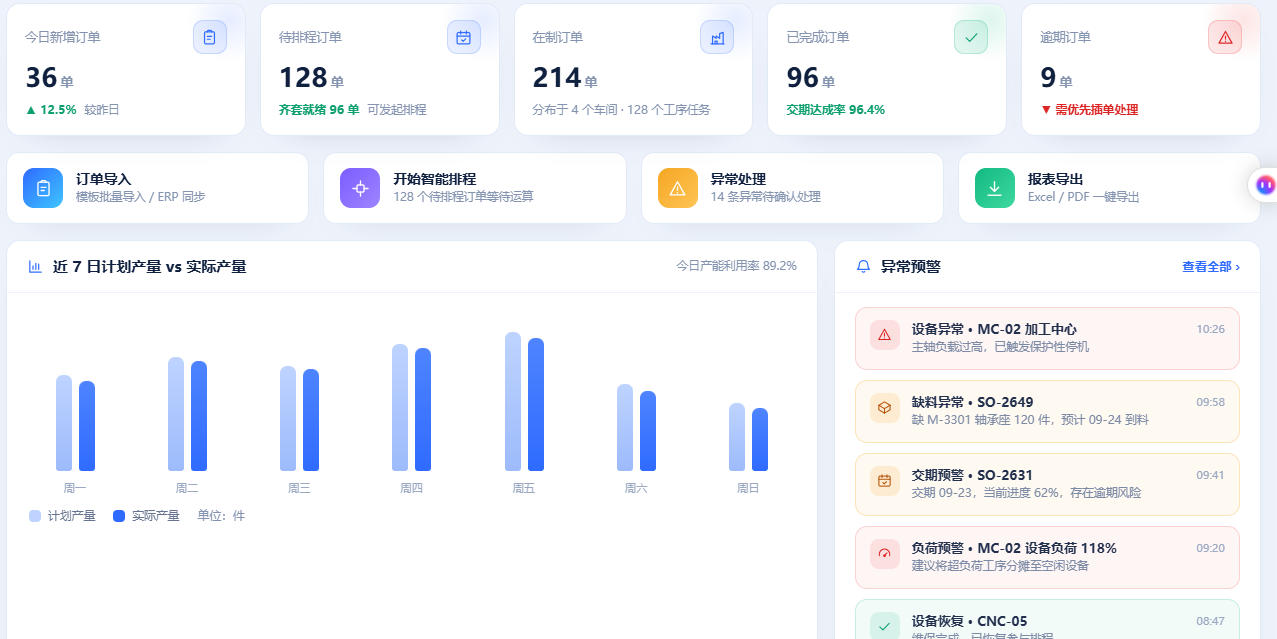Click the checkmark icon of 设备恢复 CNC-05
The image size is (1277, 639).
(884, 627)
